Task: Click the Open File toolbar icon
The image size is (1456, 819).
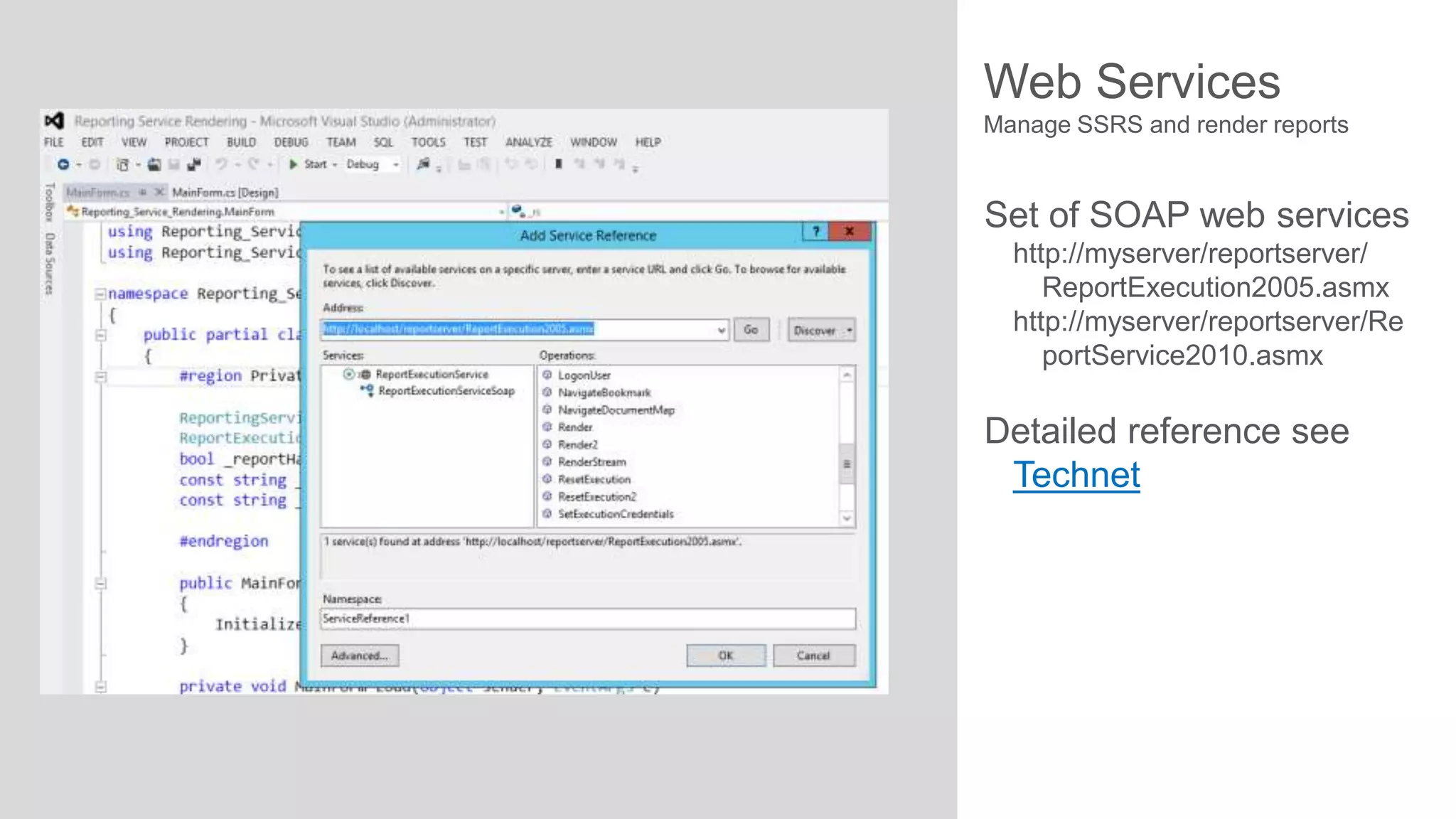Action: tap(154, 165)
